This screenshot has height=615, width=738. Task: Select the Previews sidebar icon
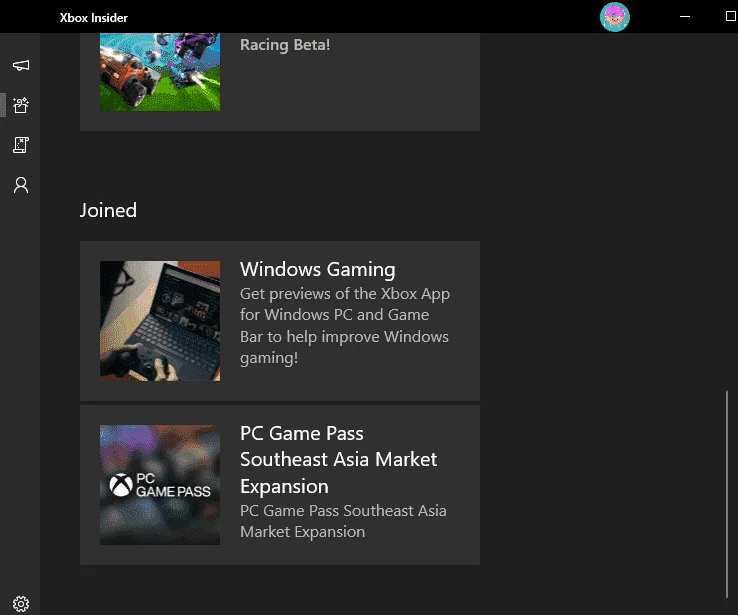point(21,105)
